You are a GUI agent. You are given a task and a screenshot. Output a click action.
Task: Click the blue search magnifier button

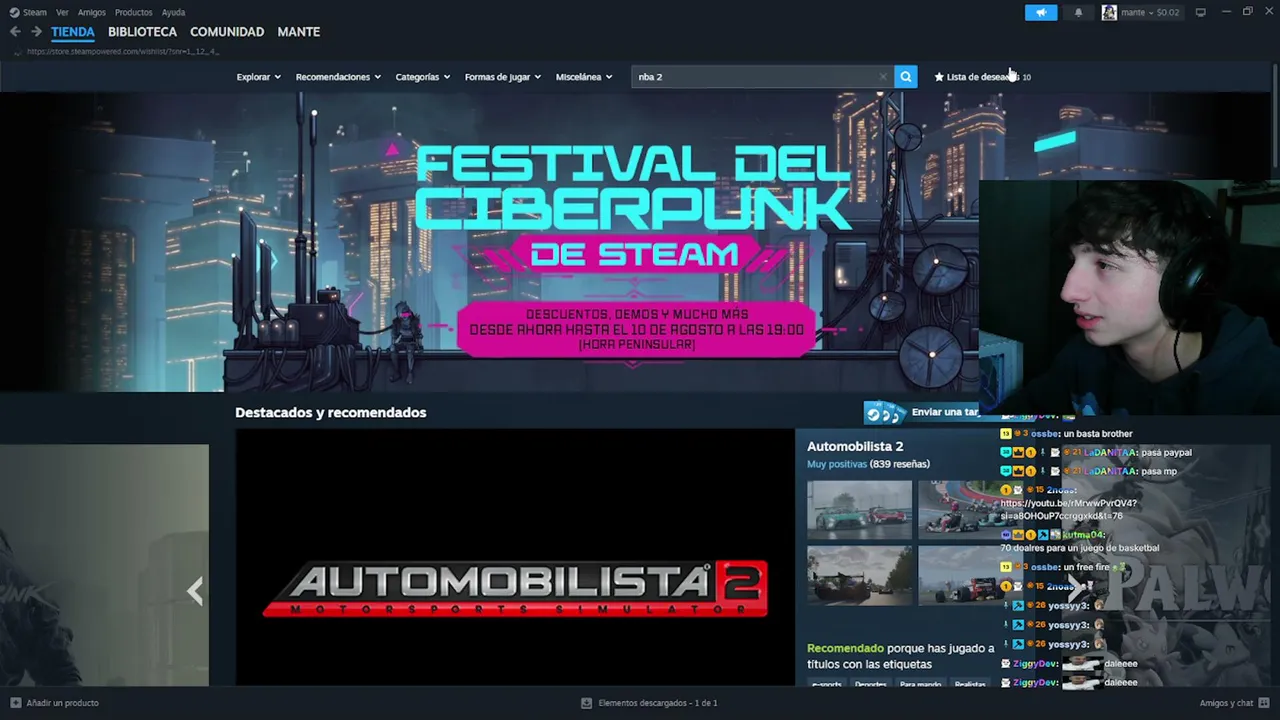tap(906, 77)
